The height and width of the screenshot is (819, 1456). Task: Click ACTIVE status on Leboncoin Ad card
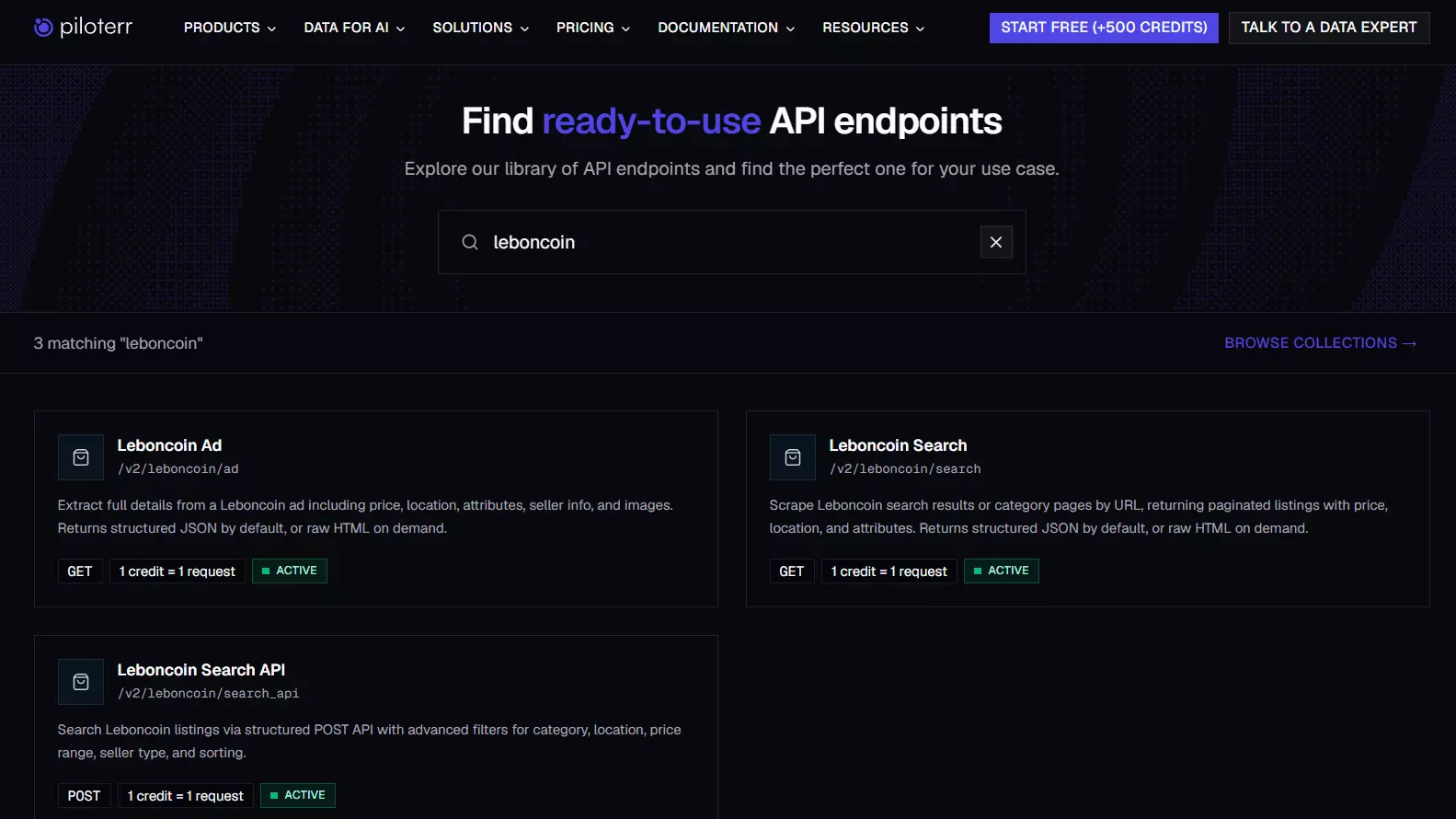tap(289, 571)
